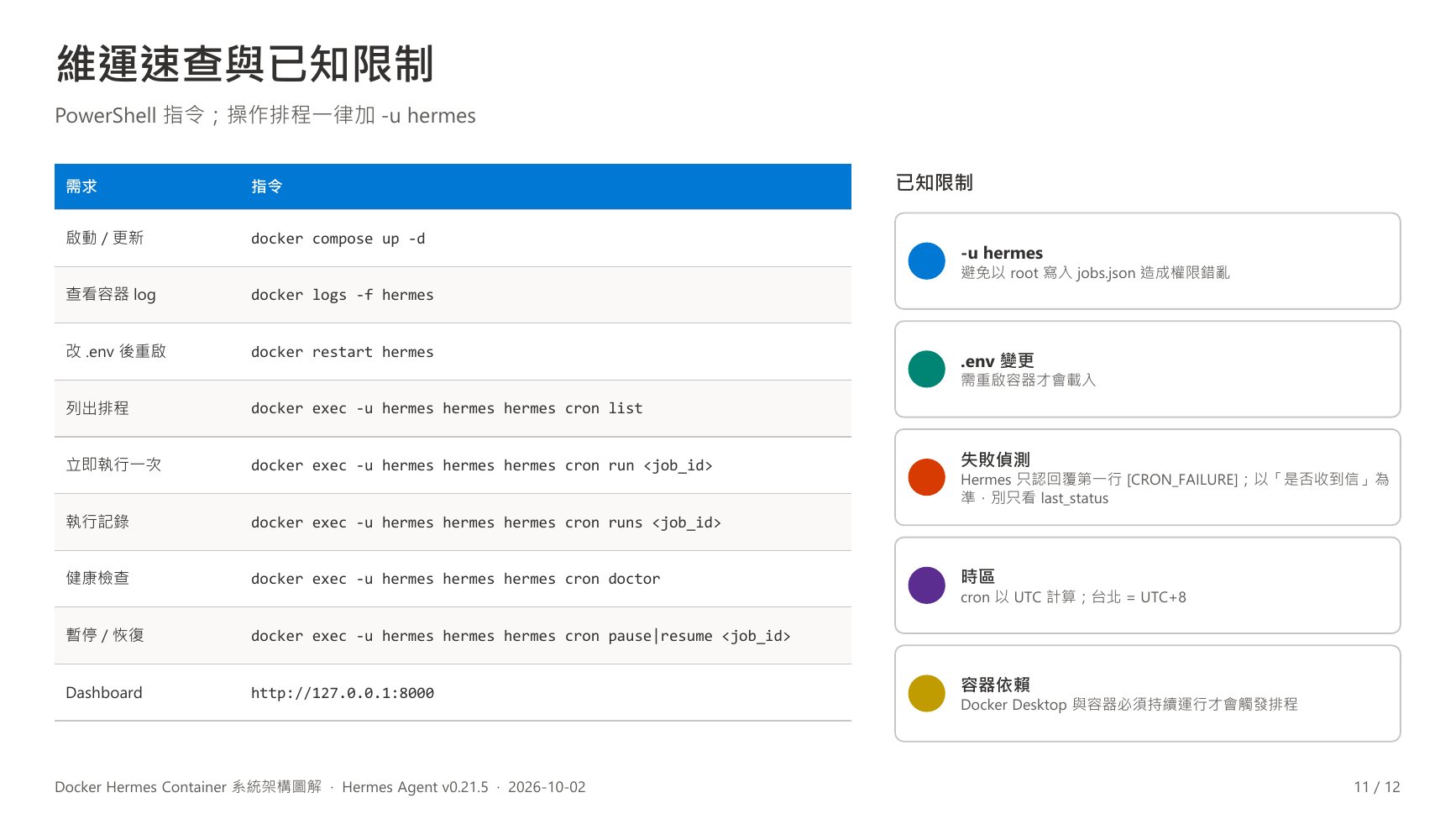Click the 暫停 / 恢復 cell
1456x819 pixels.
[x=105, y=635]
